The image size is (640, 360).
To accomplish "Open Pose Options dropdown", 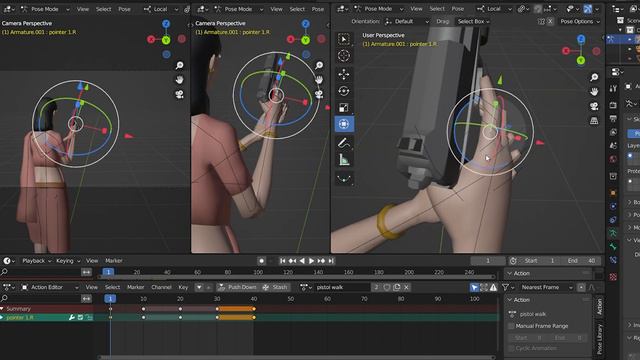I will [x=580, y=21].
